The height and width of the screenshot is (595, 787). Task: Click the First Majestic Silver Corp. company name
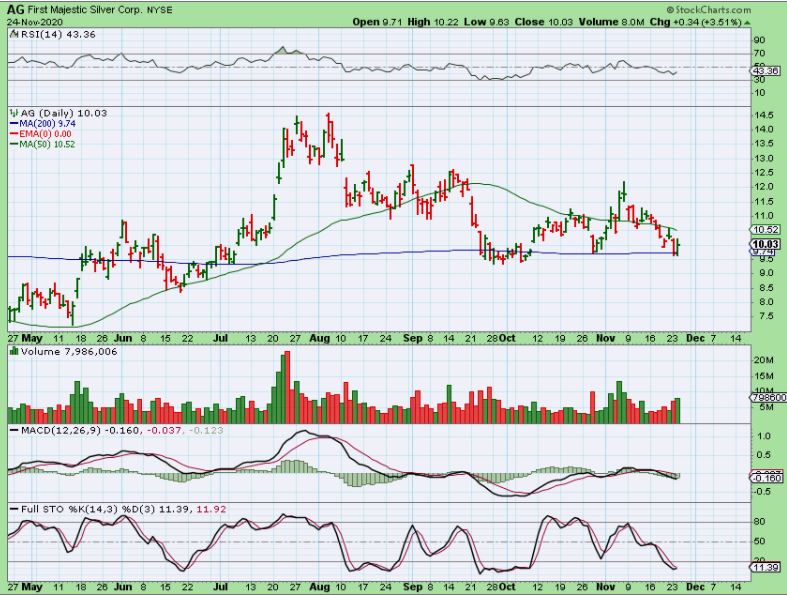pos(84,10)
